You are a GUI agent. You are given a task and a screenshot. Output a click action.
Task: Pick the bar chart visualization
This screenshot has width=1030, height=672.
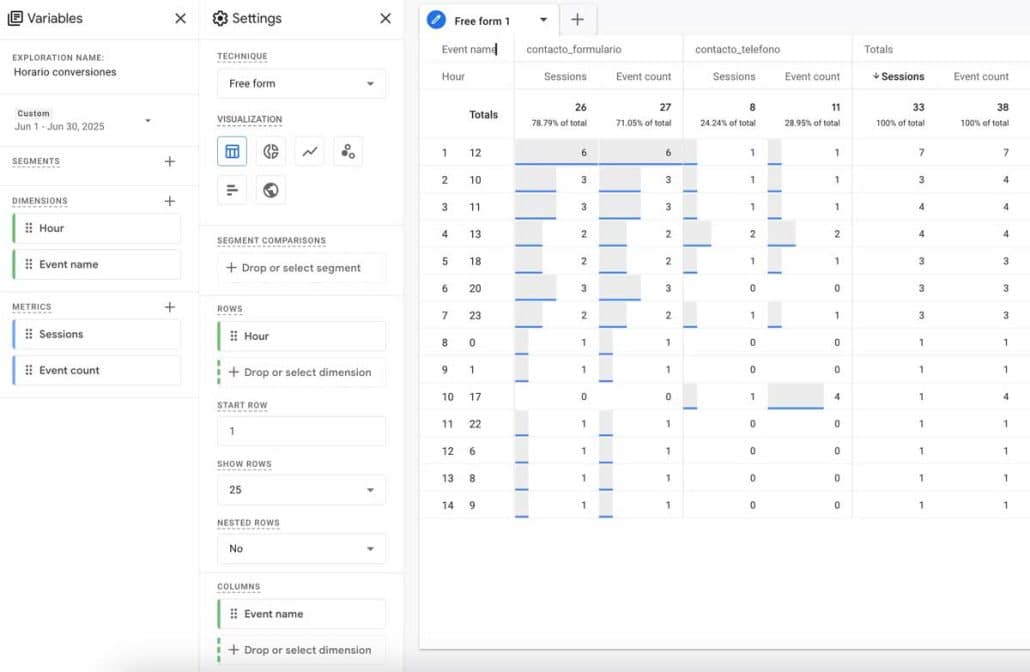[232, 189]
